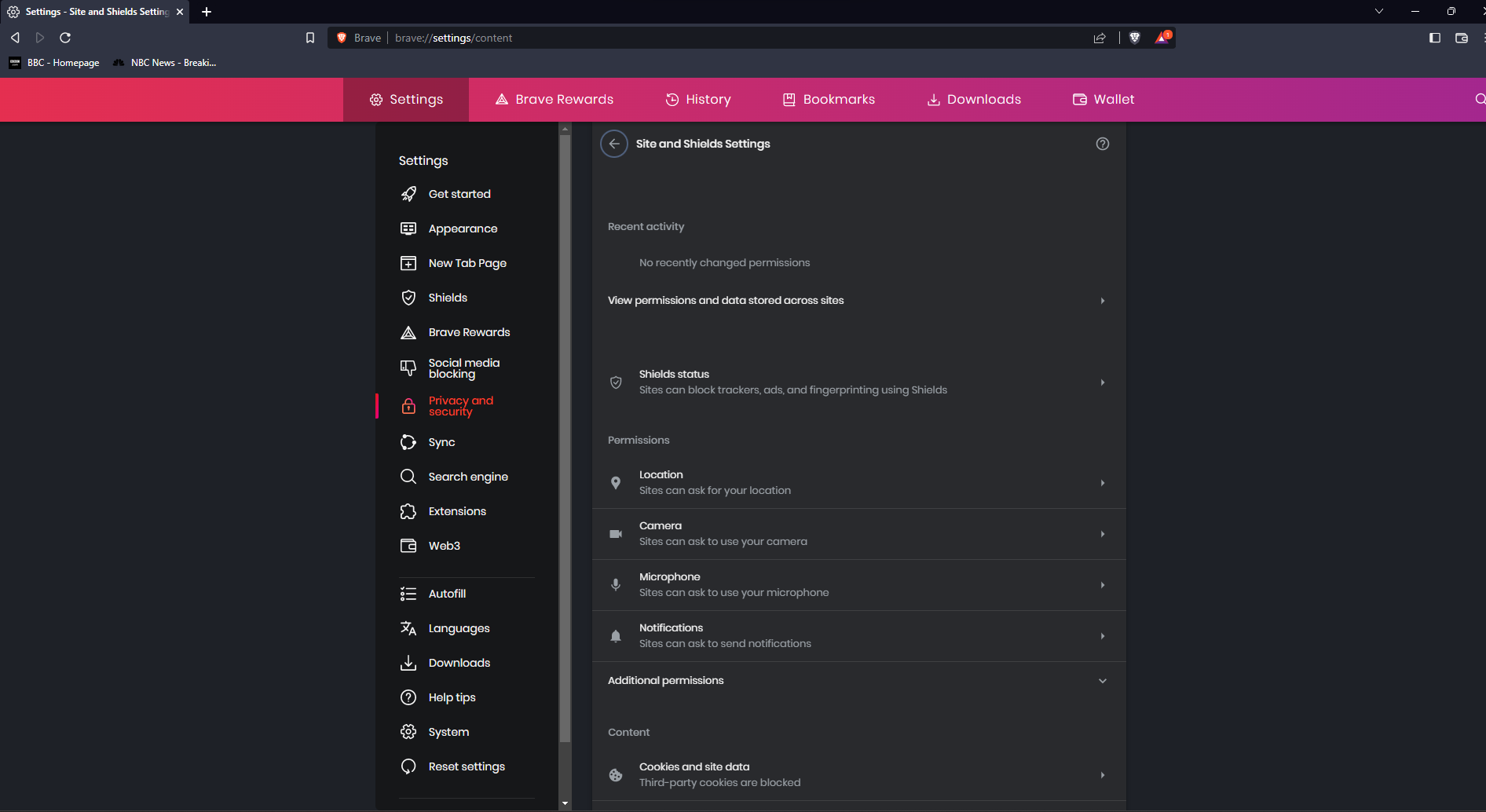Open the share page icon
The width and height of the screenshot is (1486, 812).
coord(1100,37)
